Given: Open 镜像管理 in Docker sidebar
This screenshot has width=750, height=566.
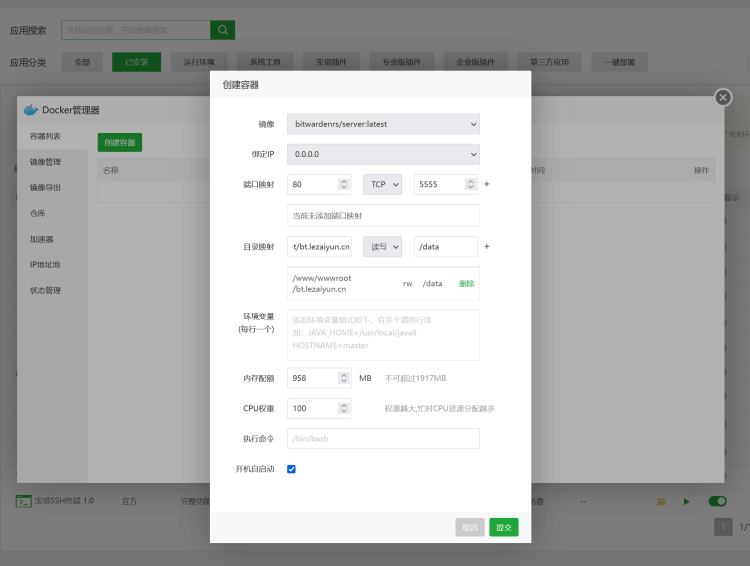Looking at the screenshot, I should pos(52,162).
